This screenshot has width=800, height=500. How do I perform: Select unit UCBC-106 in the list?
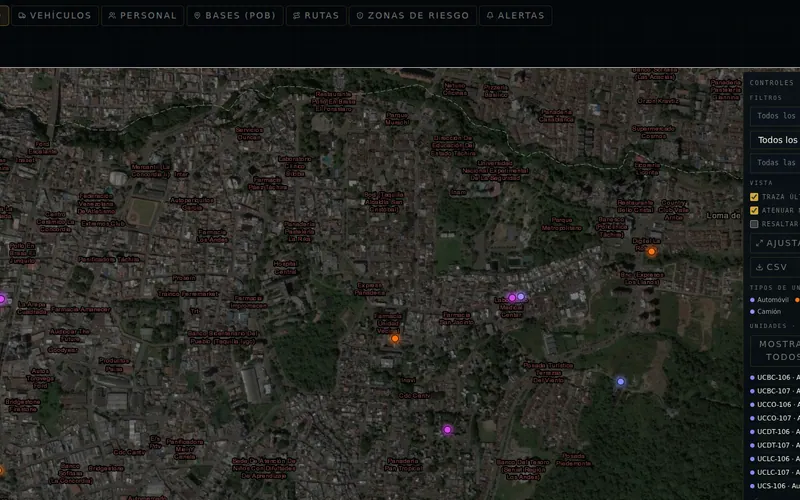[774, 378]
